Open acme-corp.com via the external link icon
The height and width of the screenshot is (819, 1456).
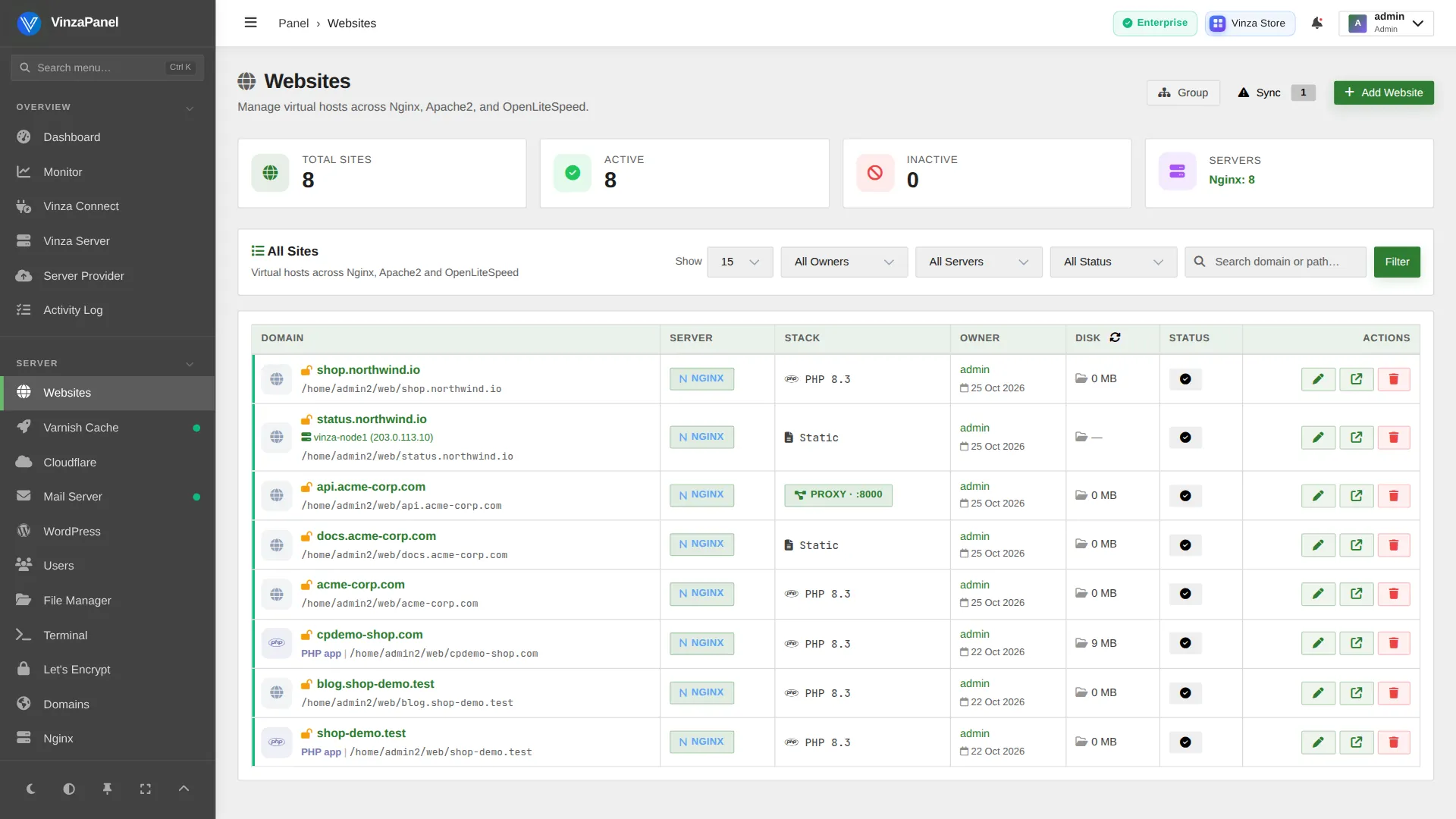(1356, 594)
